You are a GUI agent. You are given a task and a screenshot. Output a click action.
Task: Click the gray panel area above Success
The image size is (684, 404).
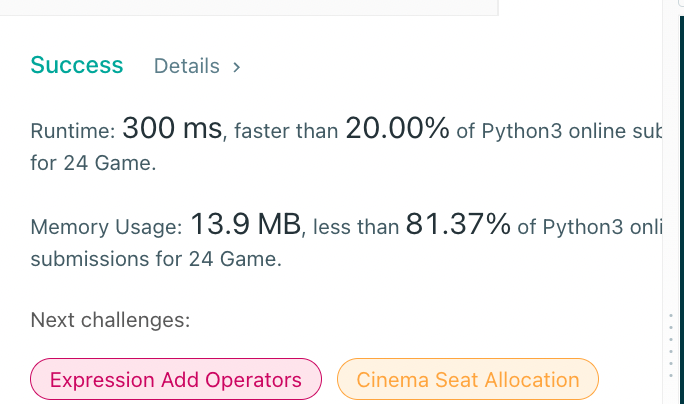250,8
